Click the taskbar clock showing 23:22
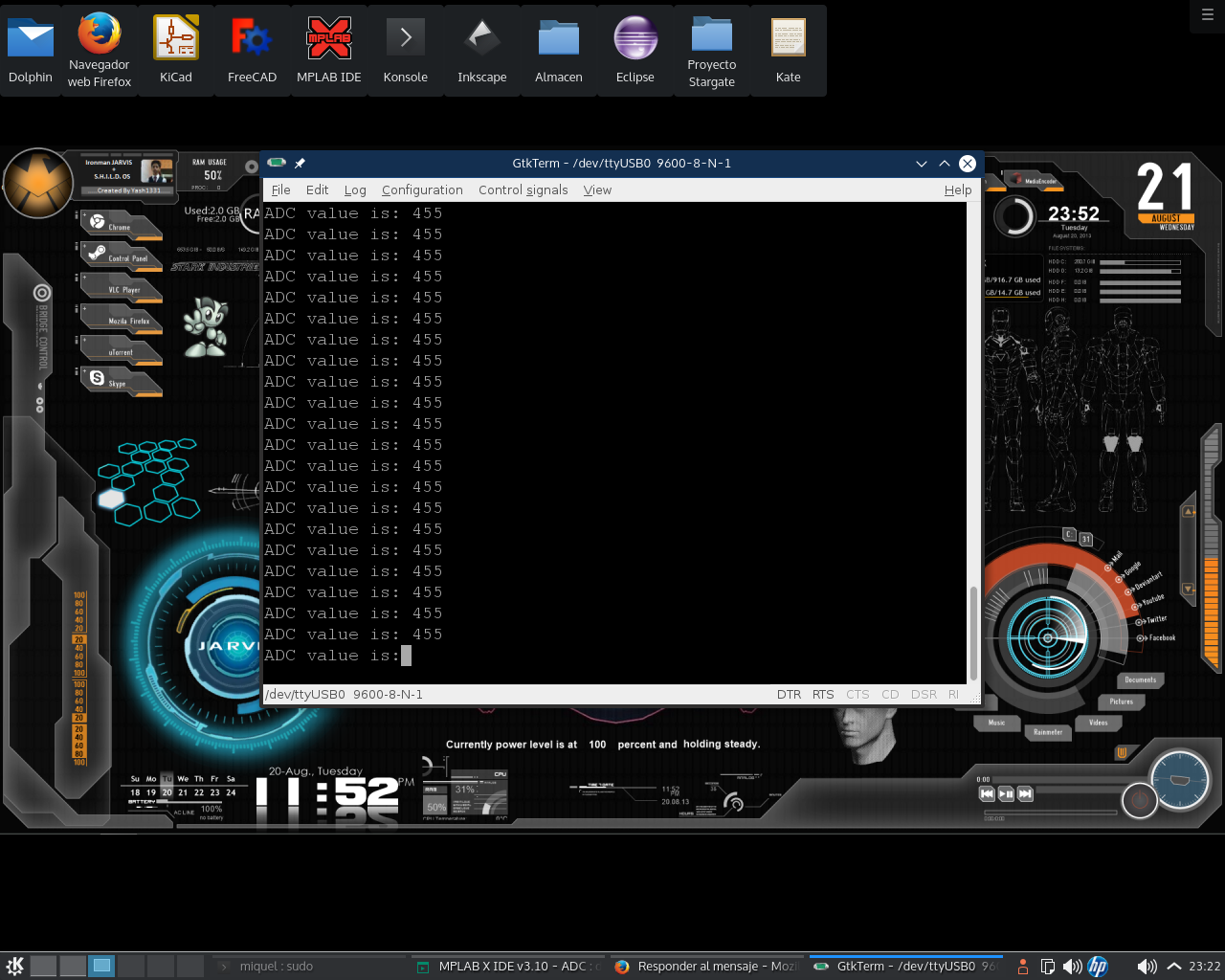1225x980 pixels. [1205, 967]
